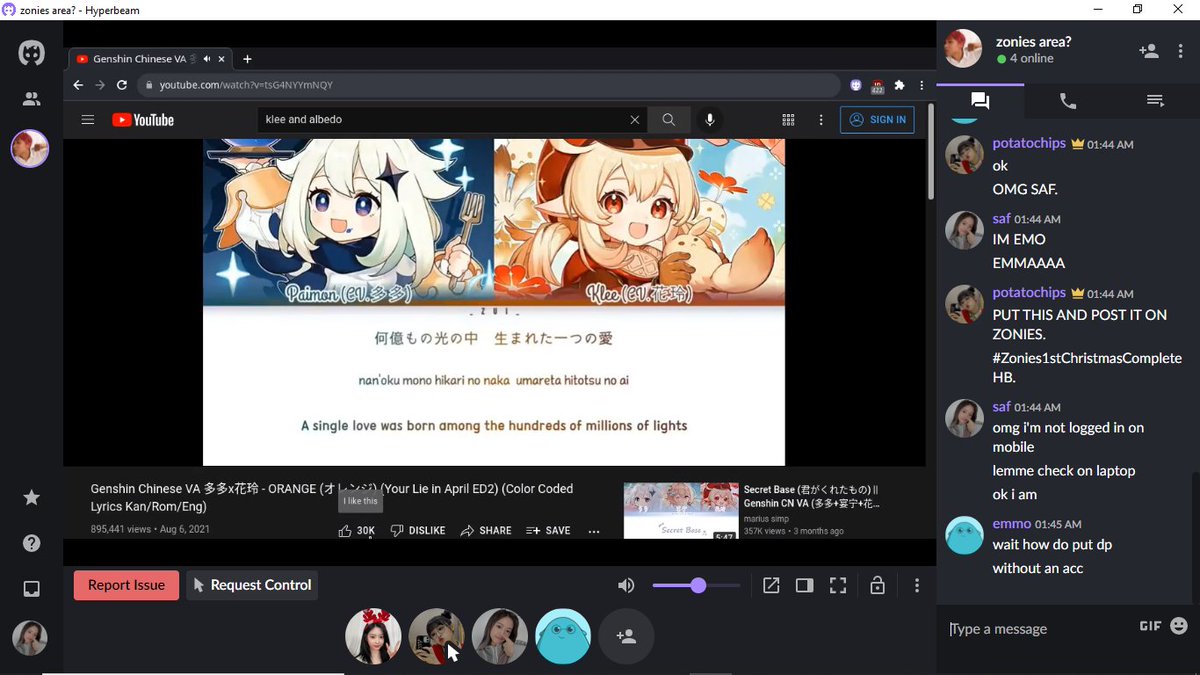1200x675 pixels.
Task: Open YouTube settings three-dot menu
Action: 819,120
